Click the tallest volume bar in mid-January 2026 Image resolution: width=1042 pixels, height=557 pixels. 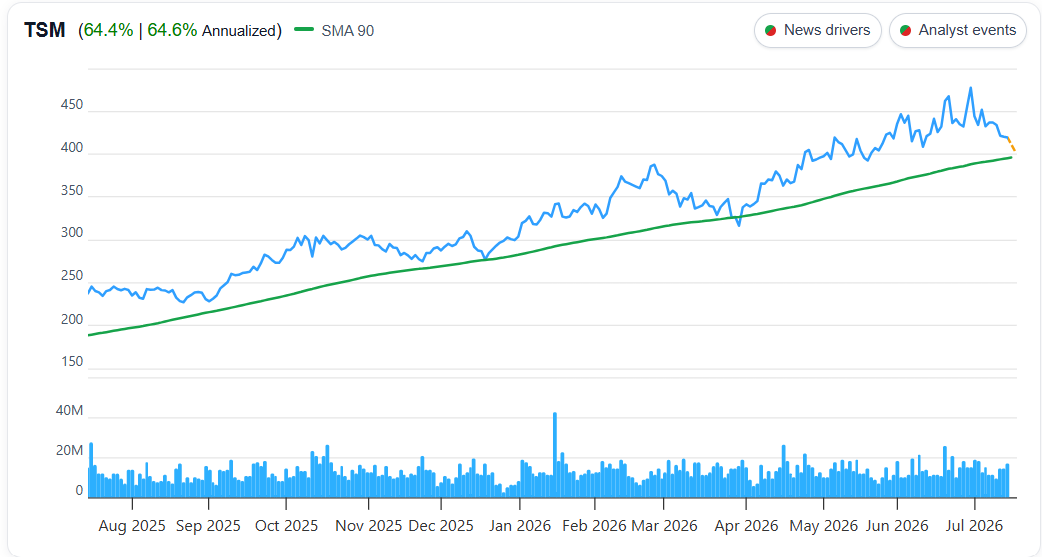pyautogui.click(x=555, y=455)
